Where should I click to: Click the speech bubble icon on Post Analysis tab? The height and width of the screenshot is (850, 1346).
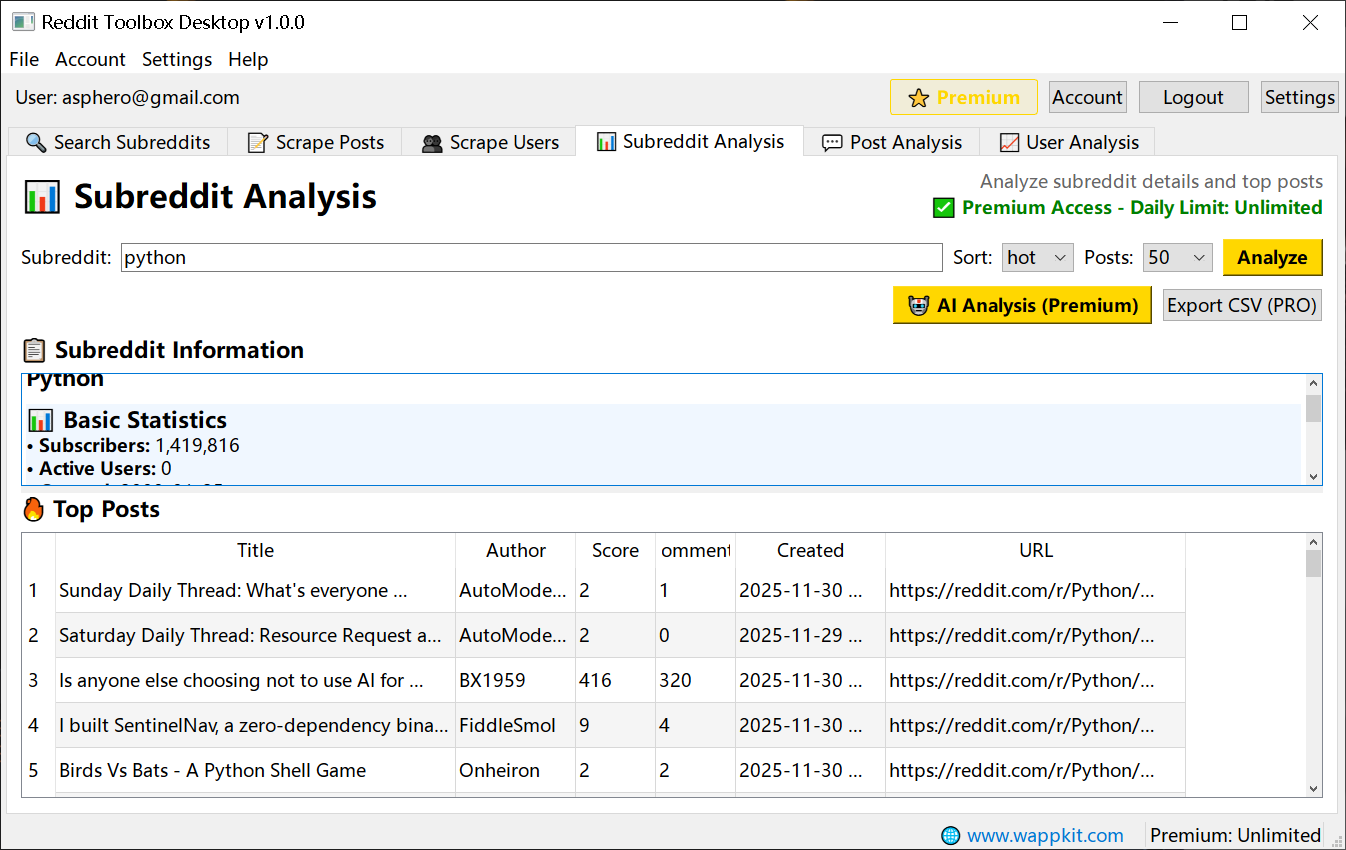tap(832, 143)
